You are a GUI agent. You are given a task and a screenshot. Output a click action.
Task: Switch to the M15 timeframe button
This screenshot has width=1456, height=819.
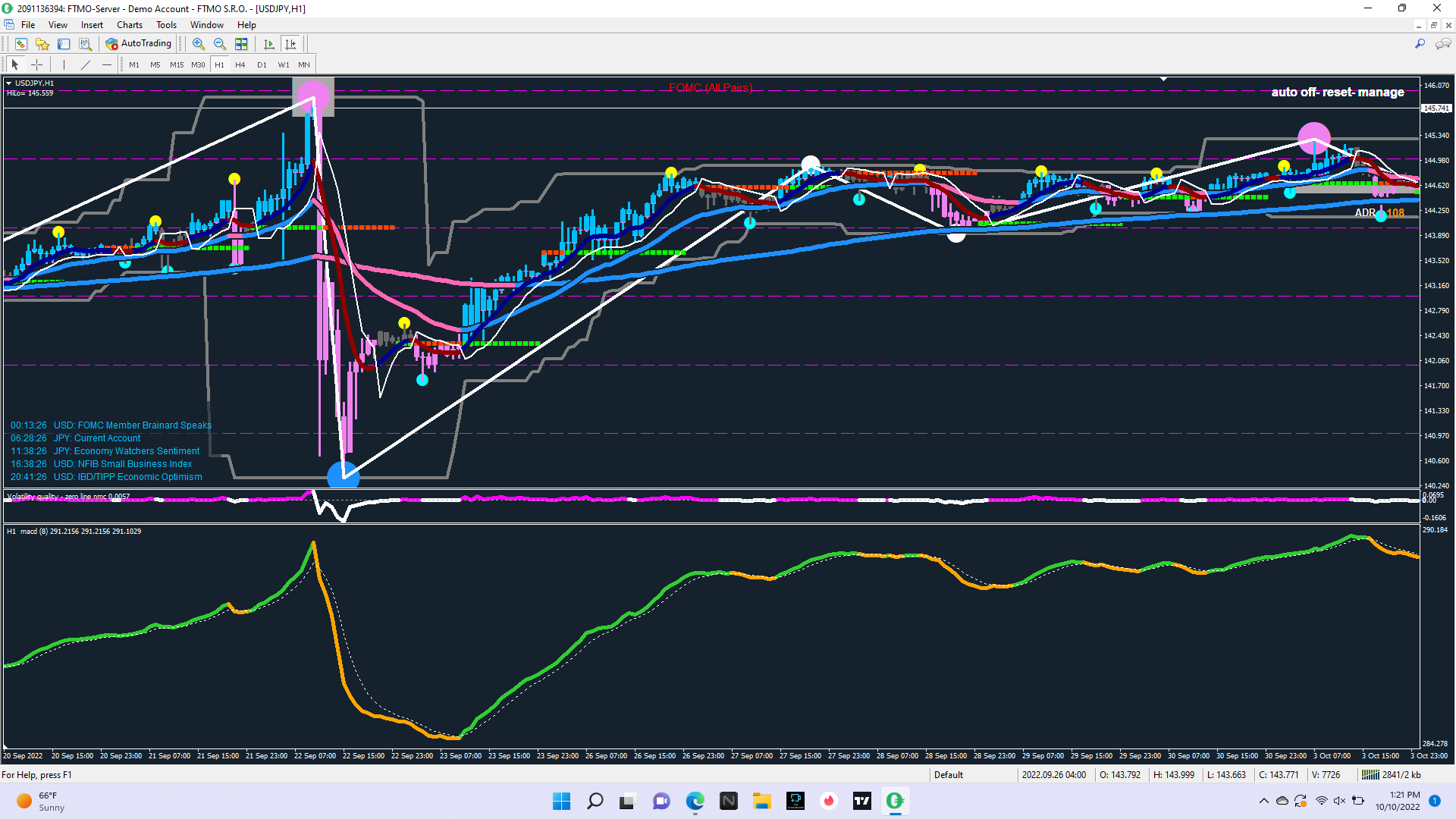177,65
